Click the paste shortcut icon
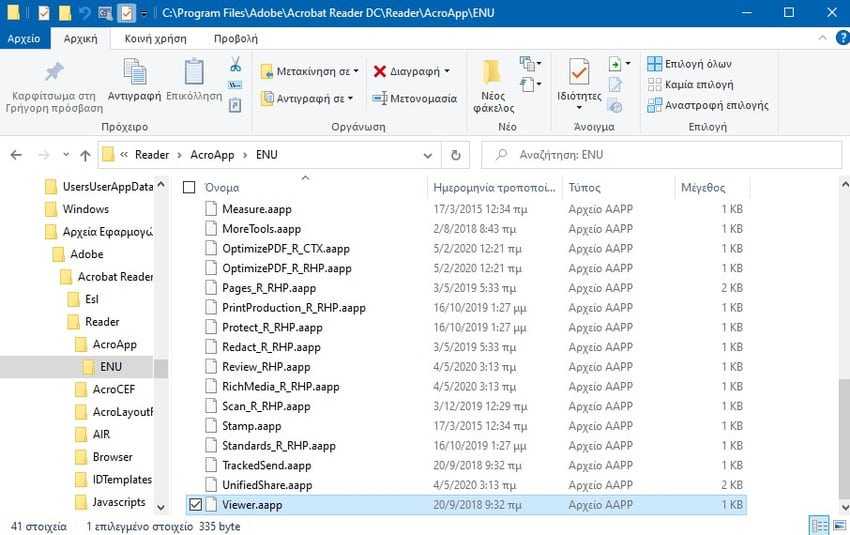 235,105
